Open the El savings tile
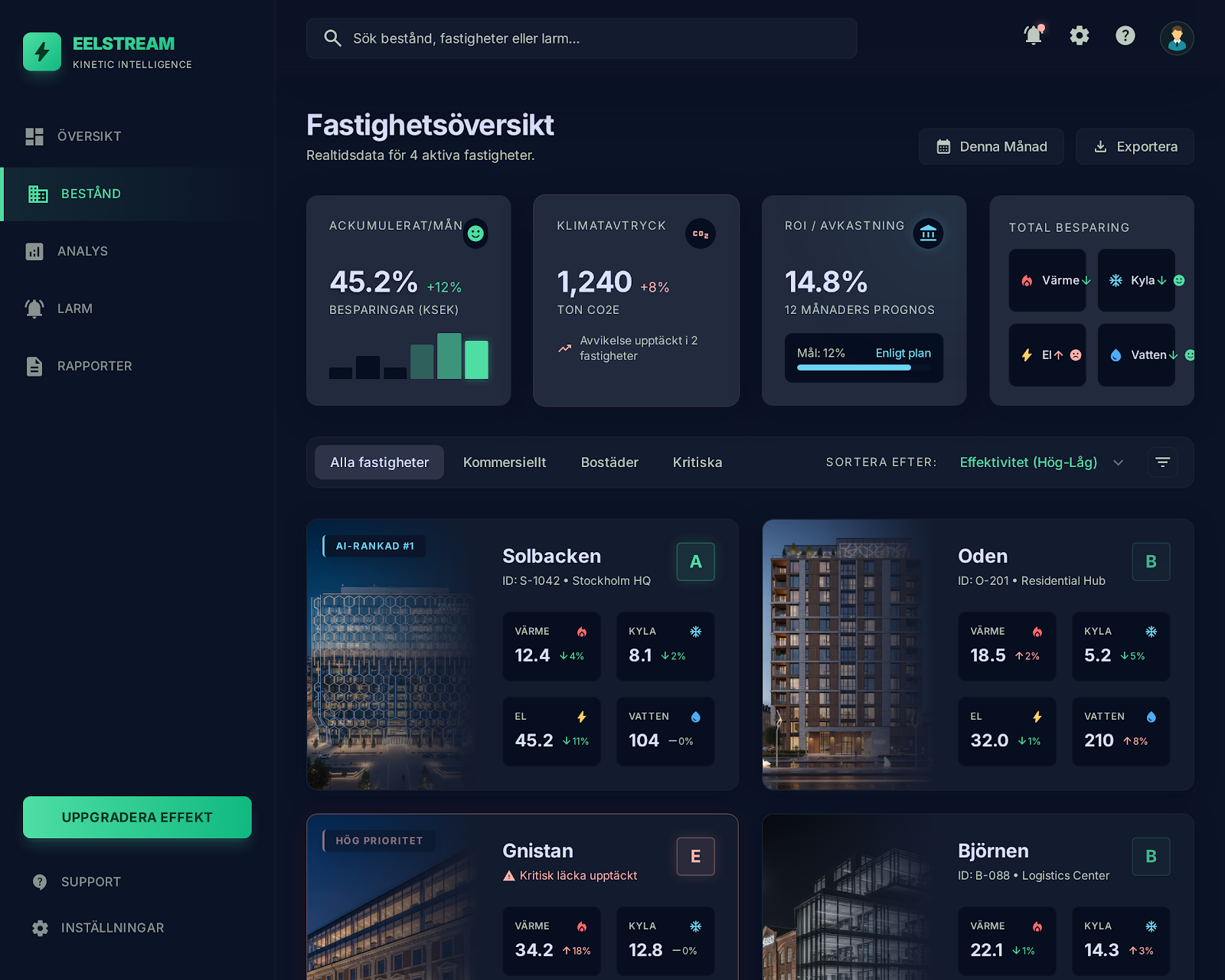 point(1047,355)
